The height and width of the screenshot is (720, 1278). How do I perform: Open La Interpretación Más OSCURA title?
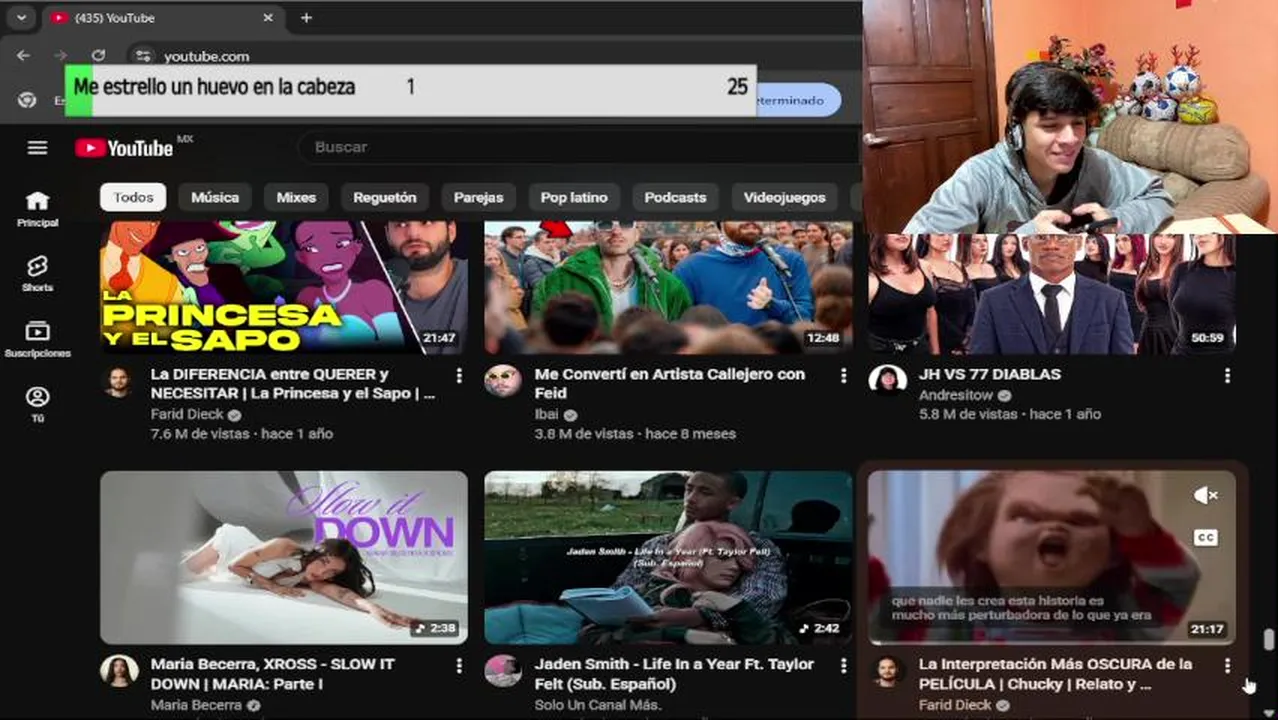1055,674
